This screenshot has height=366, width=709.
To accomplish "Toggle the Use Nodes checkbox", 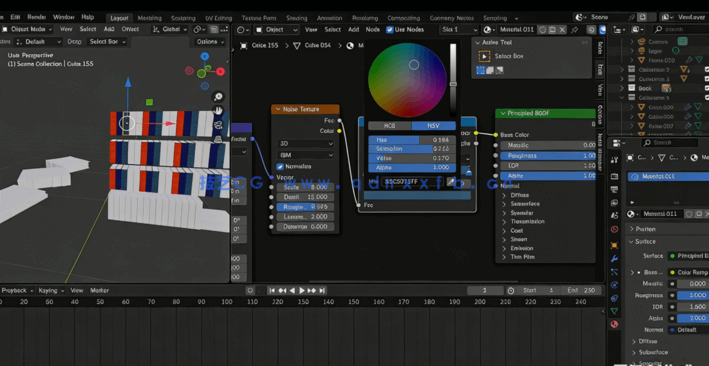I will coord(389,30).
